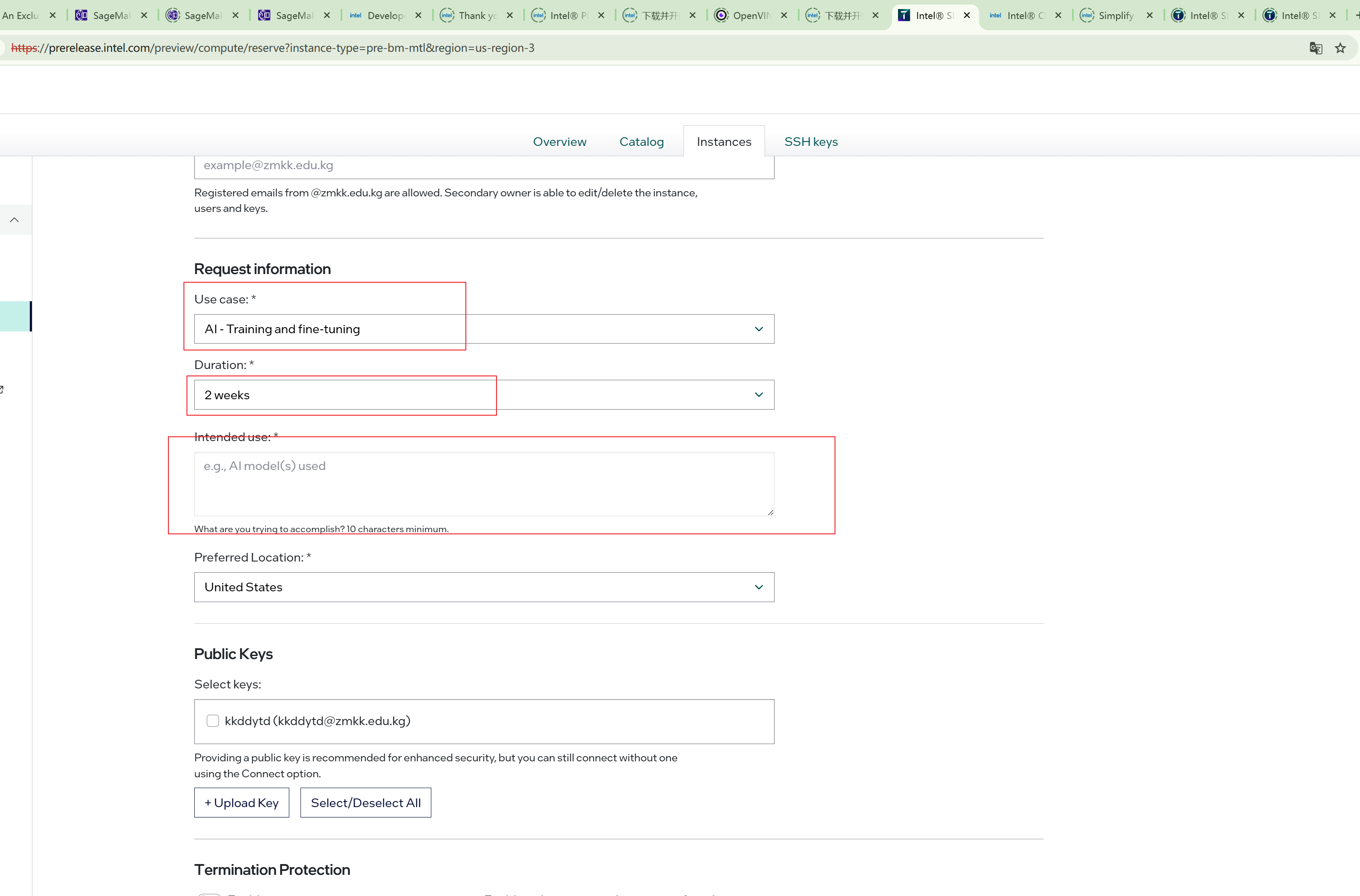This screenshot has height=896, width=1360.
Task: Open the Thank you browser tab
Action: tap(477, 16)
